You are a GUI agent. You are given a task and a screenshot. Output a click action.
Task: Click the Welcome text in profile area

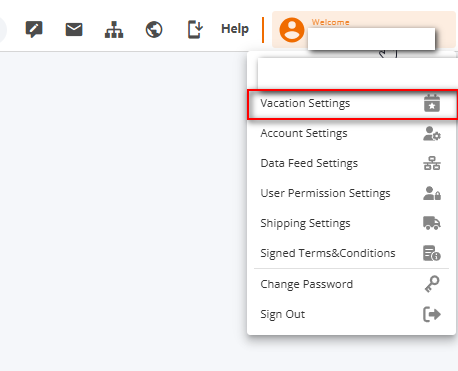pos(330,22)
